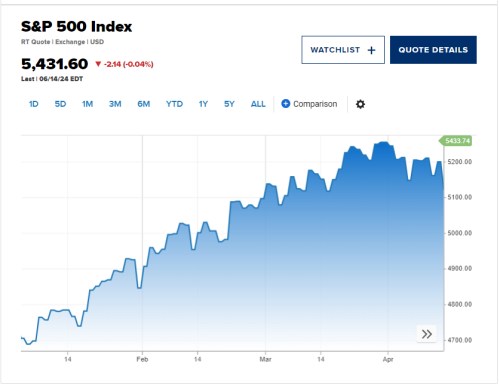Click the Feb x-axis label
Screen dimensions: 500x386
click(142, 359)
